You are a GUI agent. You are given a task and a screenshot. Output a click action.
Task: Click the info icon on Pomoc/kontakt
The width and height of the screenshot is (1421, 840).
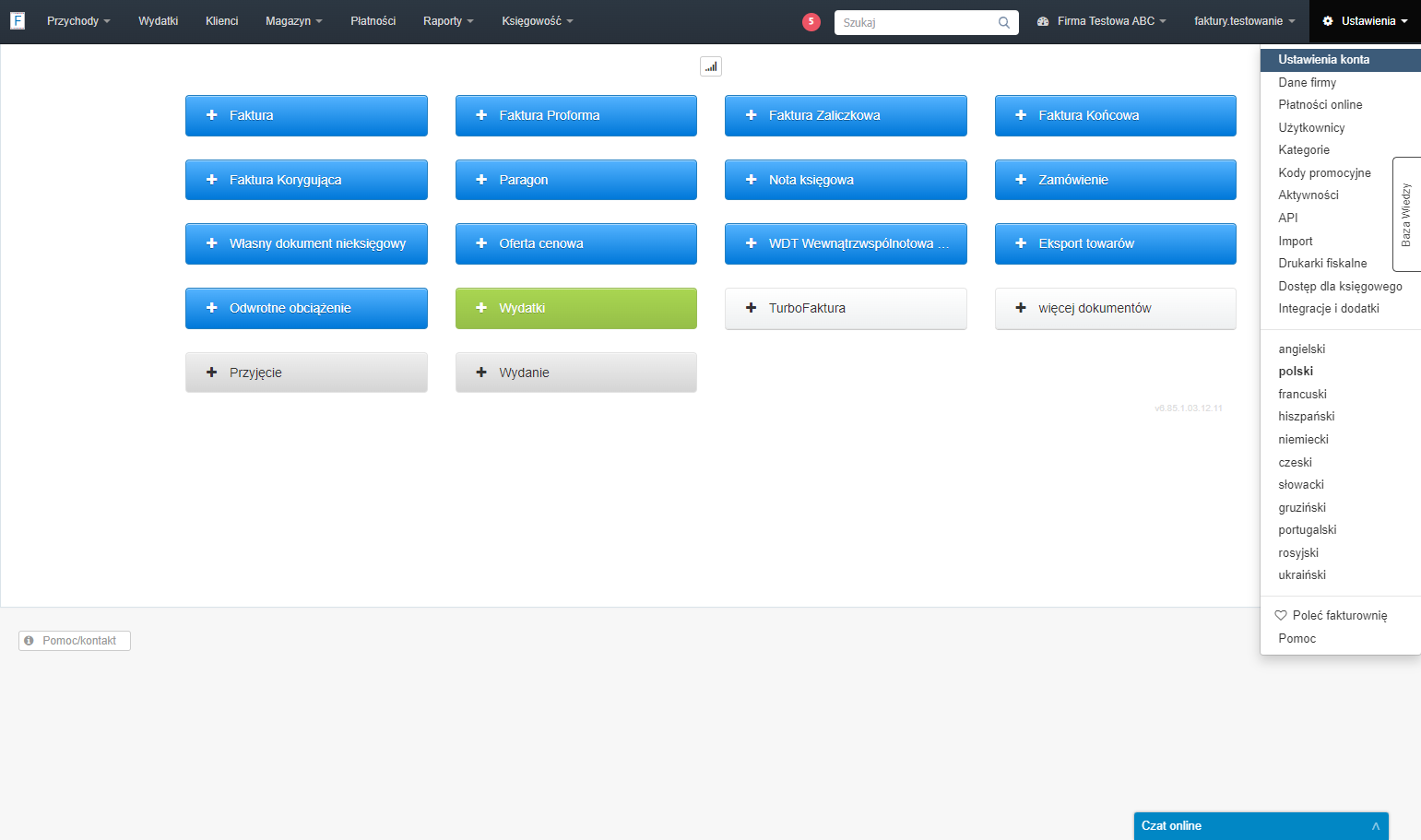[x=29, y=641]
